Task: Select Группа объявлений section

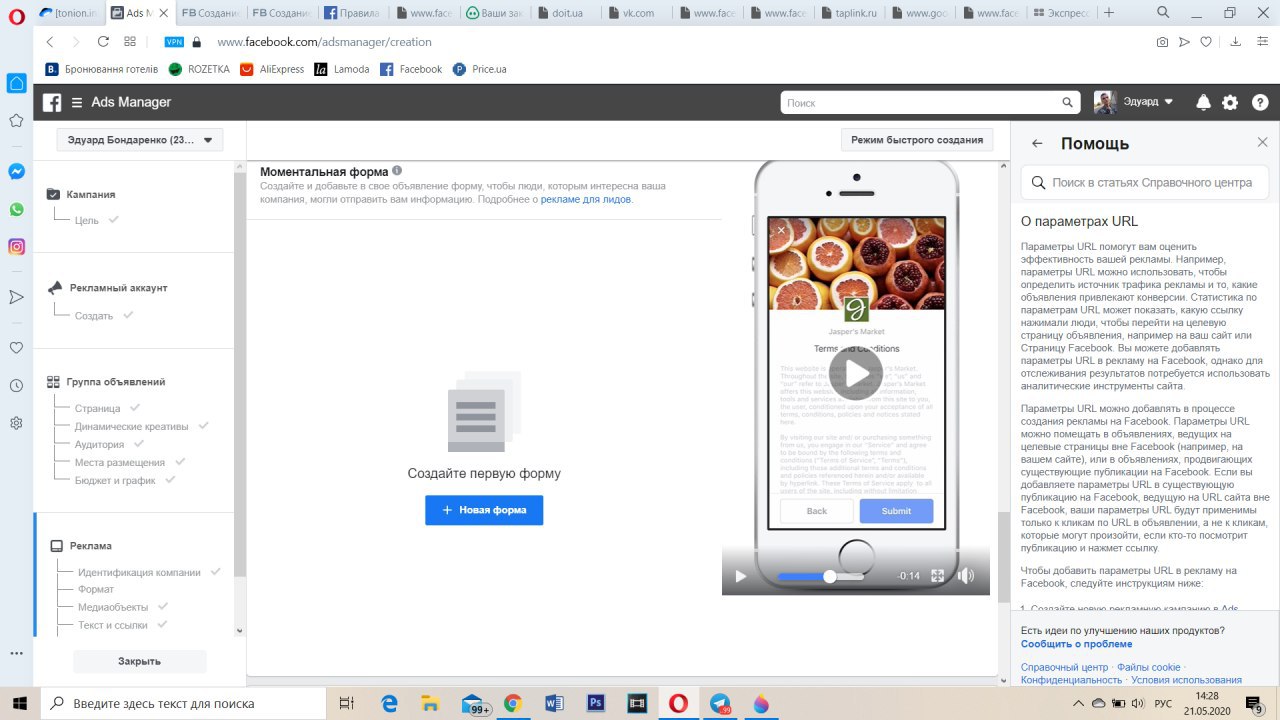Action: [116, 382]
